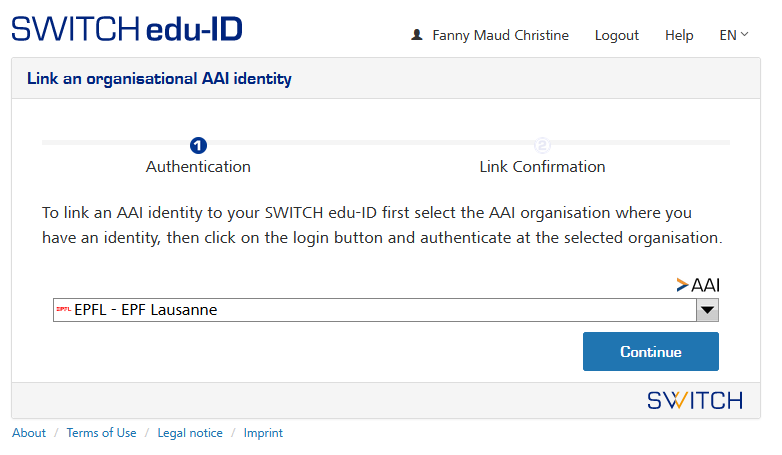Open the Imprint link
Viewport: 782px width, 455px height.
[x=263, y=433]
